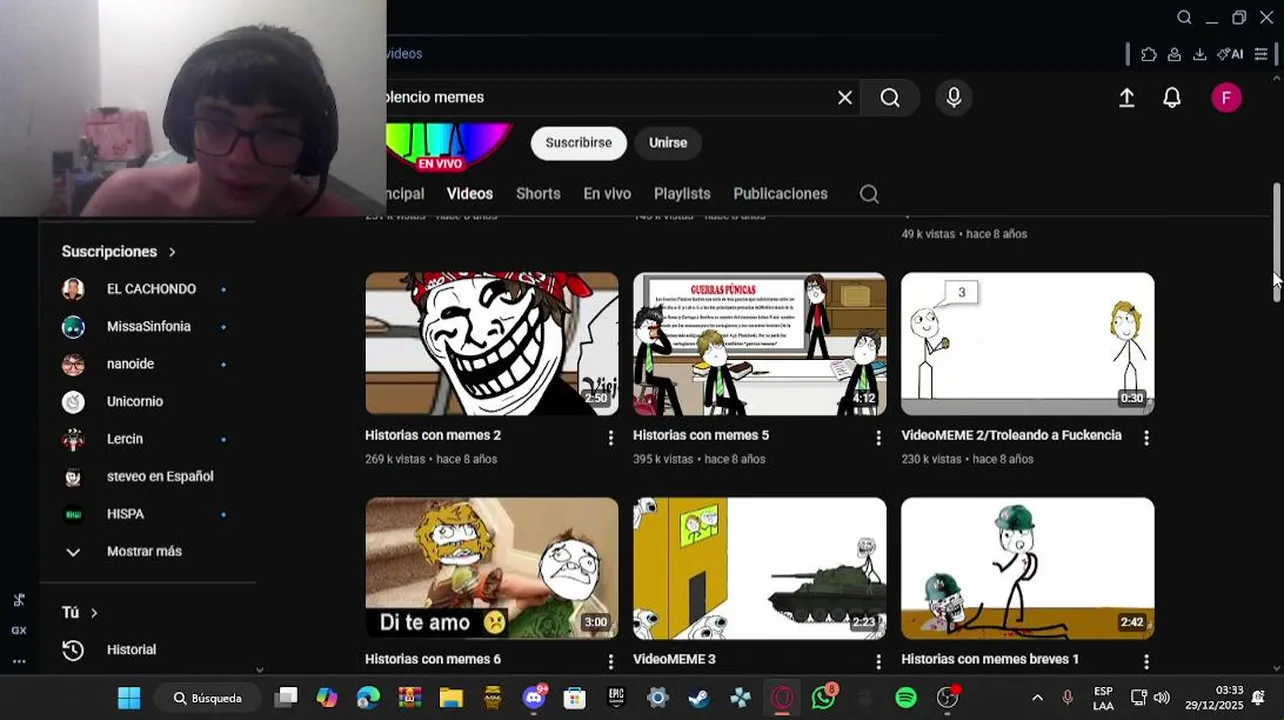Click the YouTube search magnifier button
Viewport: 1284px width, 720px height.
(890, 97)
